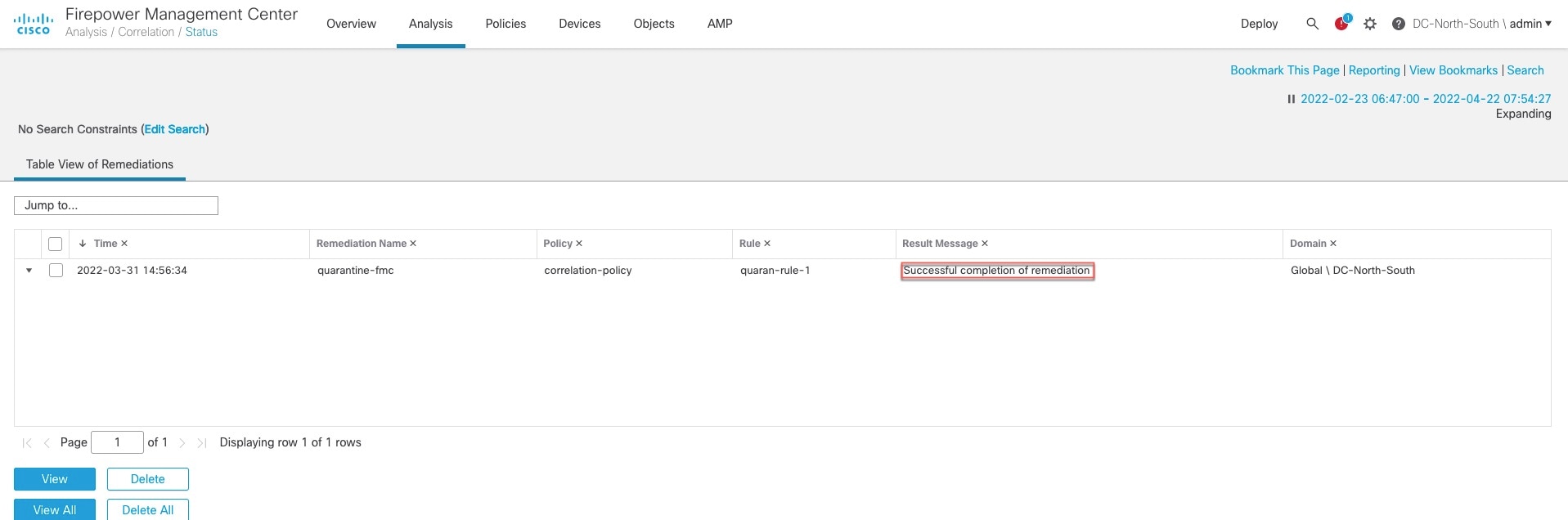Open the Objects menu
Image resolution: width=1568 pixels, height=520 pixels.
pos(654,24)
